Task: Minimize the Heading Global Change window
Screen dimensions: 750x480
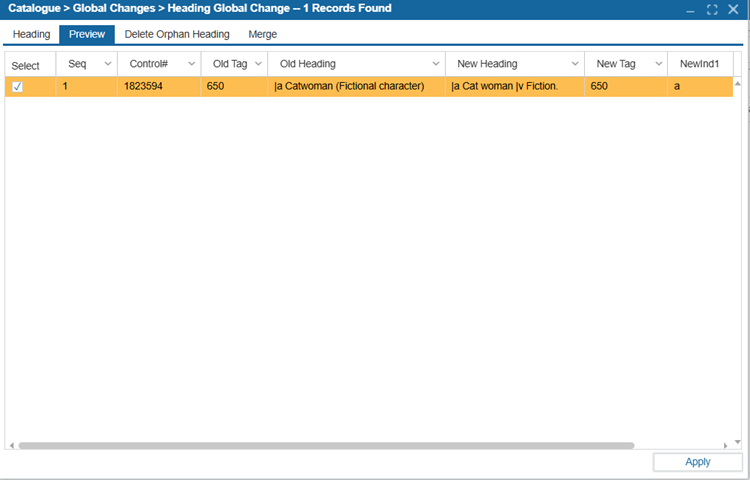Action: pos(690,10)
